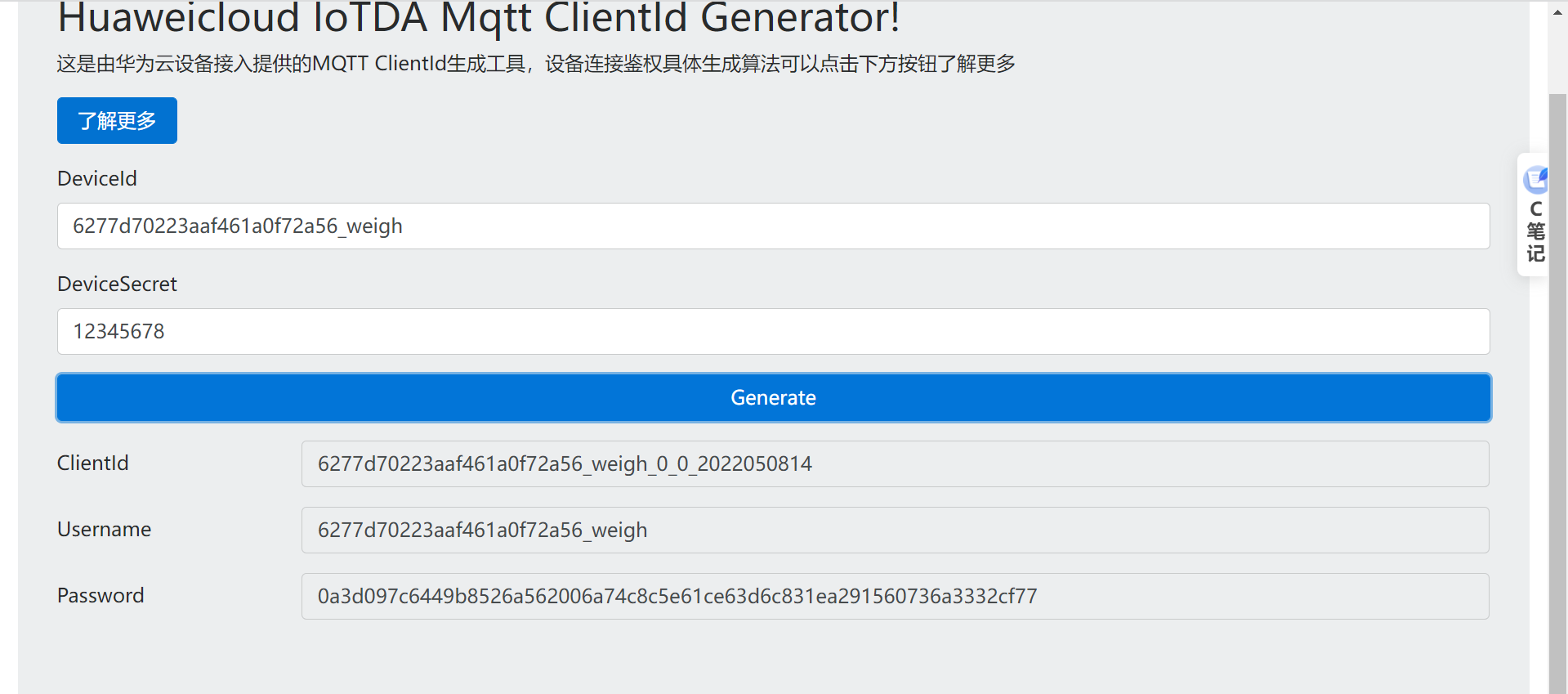Focus the DeviceSecret input field
Viewport: 1568px width, 694px height.
point(774,332)
